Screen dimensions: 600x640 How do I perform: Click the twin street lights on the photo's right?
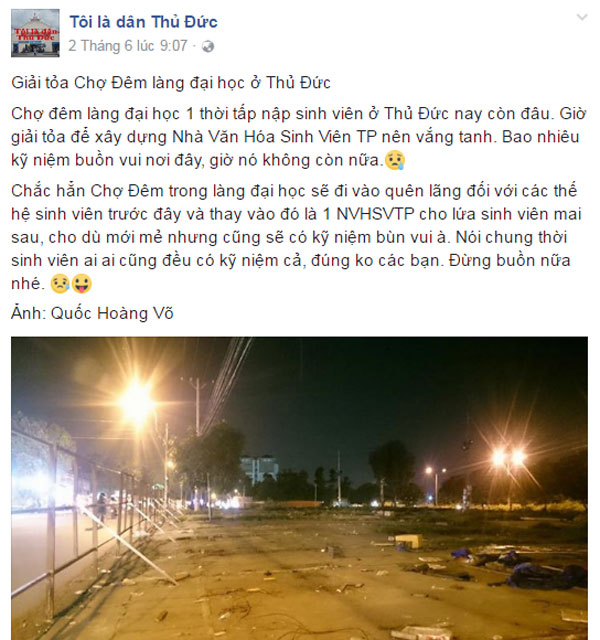point(508,457)
